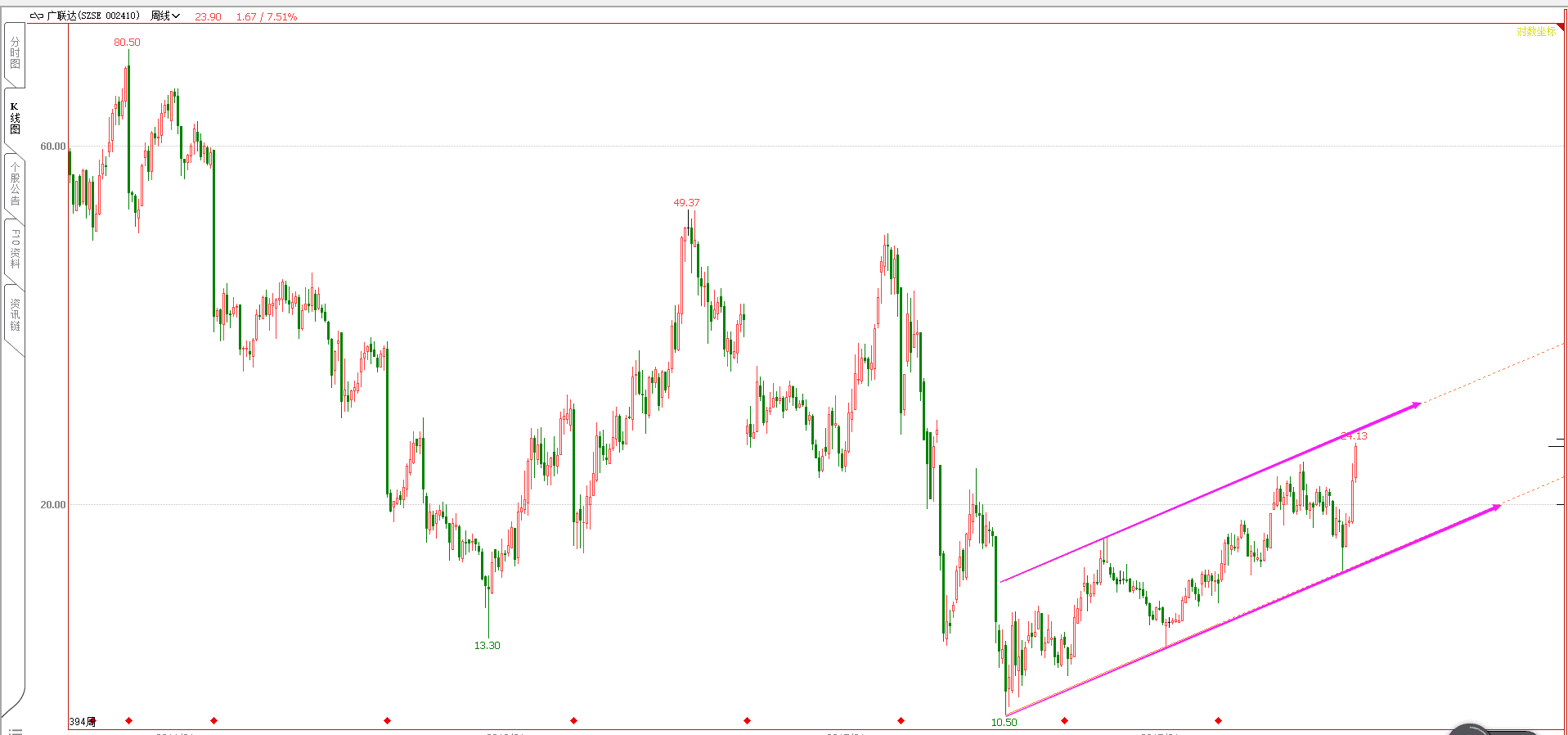1568x735 pixels.
Task: Click the change value 1.67 / 7.51%
Action: pyautogui.click(x=267, y=16)
